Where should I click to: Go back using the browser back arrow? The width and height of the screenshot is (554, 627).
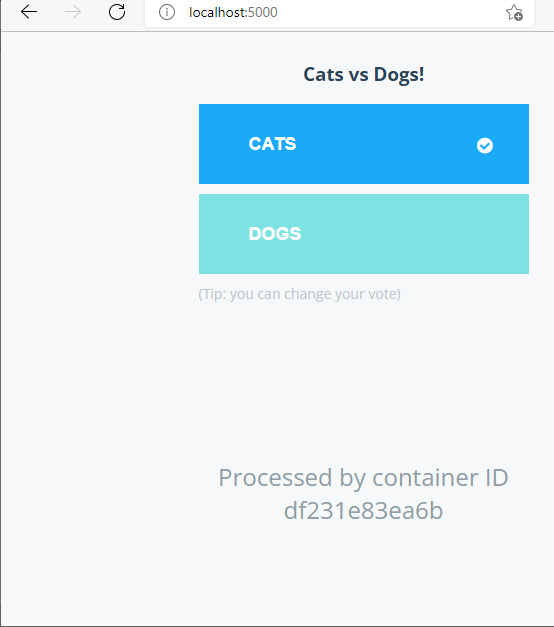click(x=29, y=12)
